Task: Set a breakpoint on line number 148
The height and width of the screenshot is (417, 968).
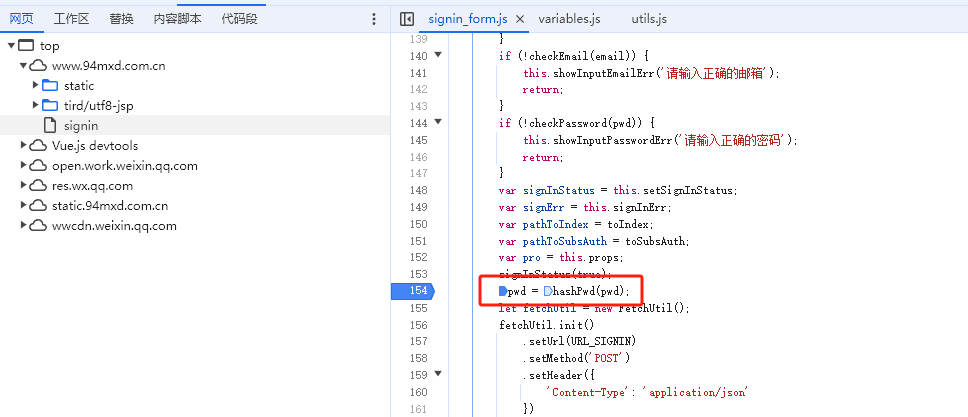Action: click(x=419, y=190)
